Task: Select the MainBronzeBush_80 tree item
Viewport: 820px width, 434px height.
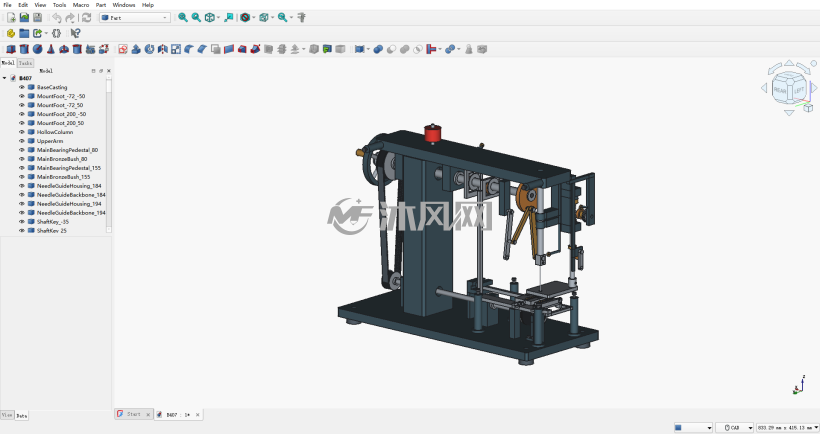Action: 62,158
